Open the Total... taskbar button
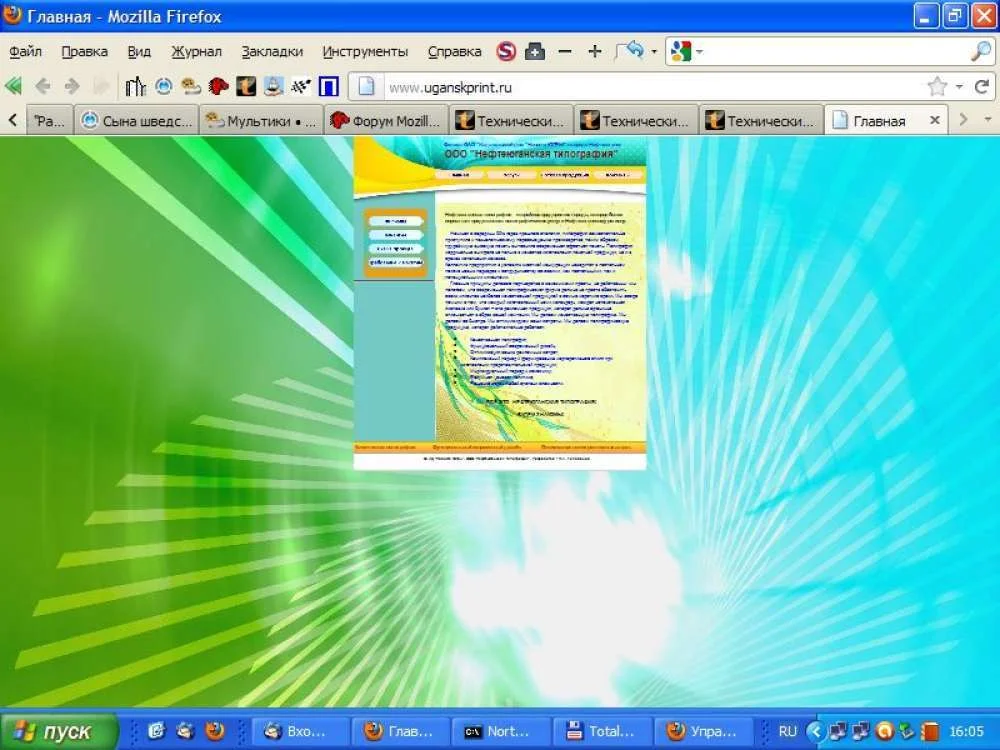The image size is (1000, 750). click(603, 731)
